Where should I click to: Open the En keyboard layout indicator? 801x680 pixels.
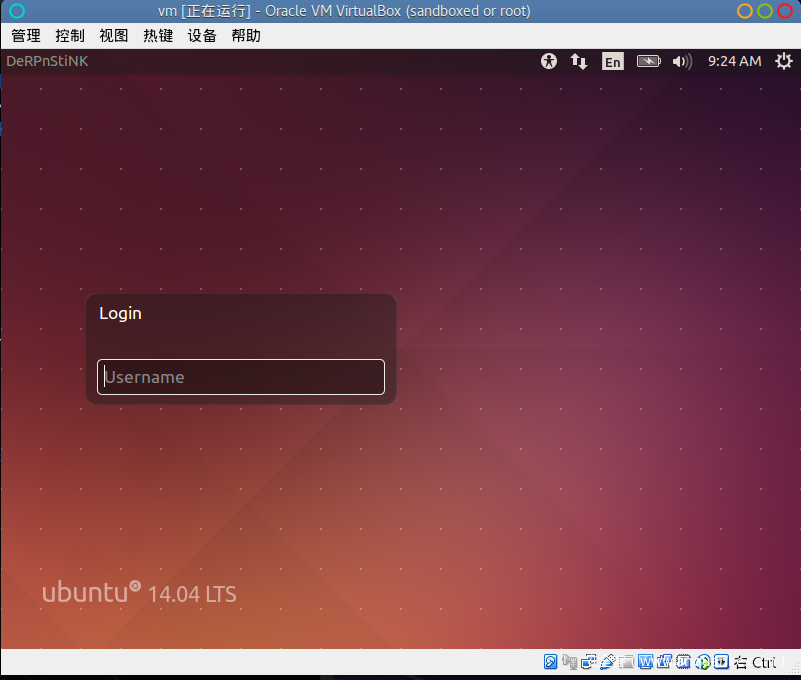click(612, 61)
